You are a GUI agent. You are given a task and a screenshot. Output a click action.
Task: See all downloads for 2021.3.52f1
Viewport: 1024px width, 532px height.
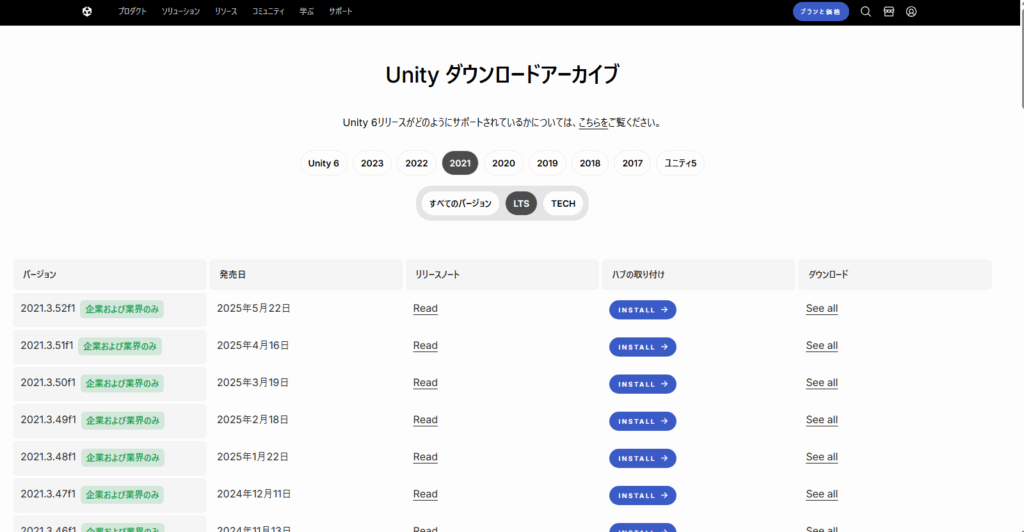point(822,308)
